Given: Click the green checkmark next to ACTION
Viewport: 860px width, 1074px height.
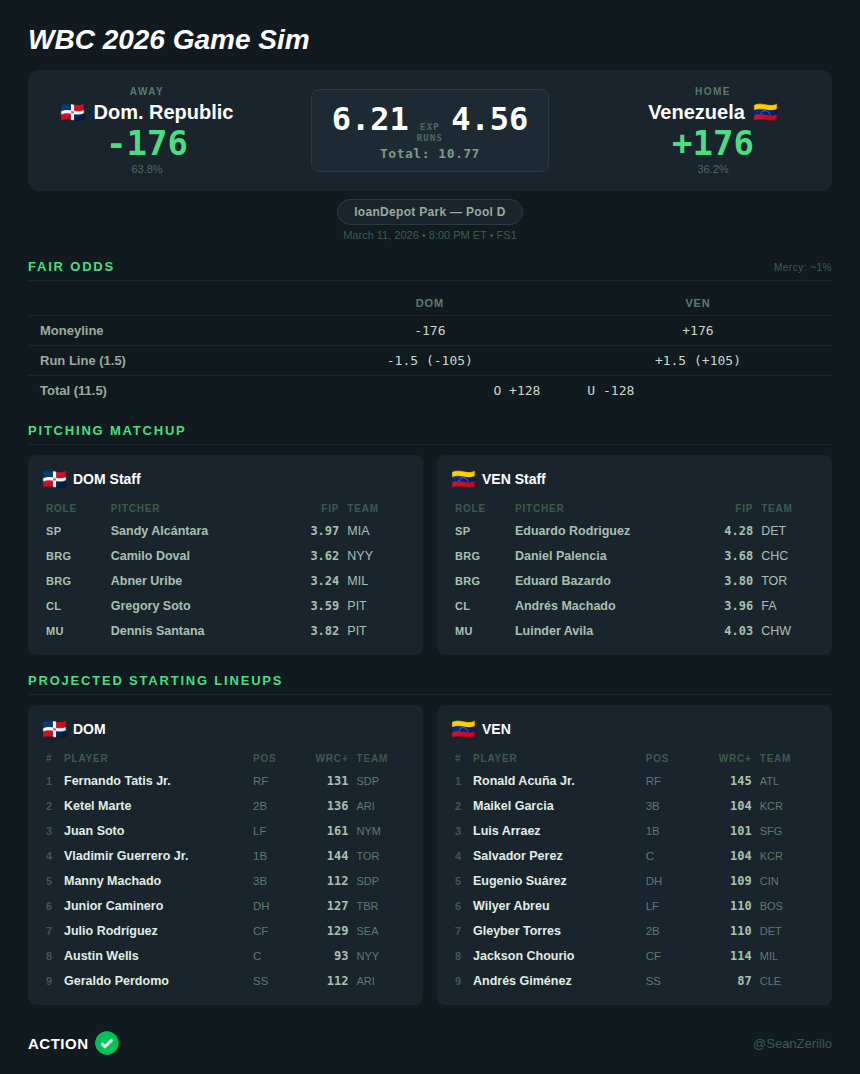Looking at the screenshot, I should (107, 1043).
